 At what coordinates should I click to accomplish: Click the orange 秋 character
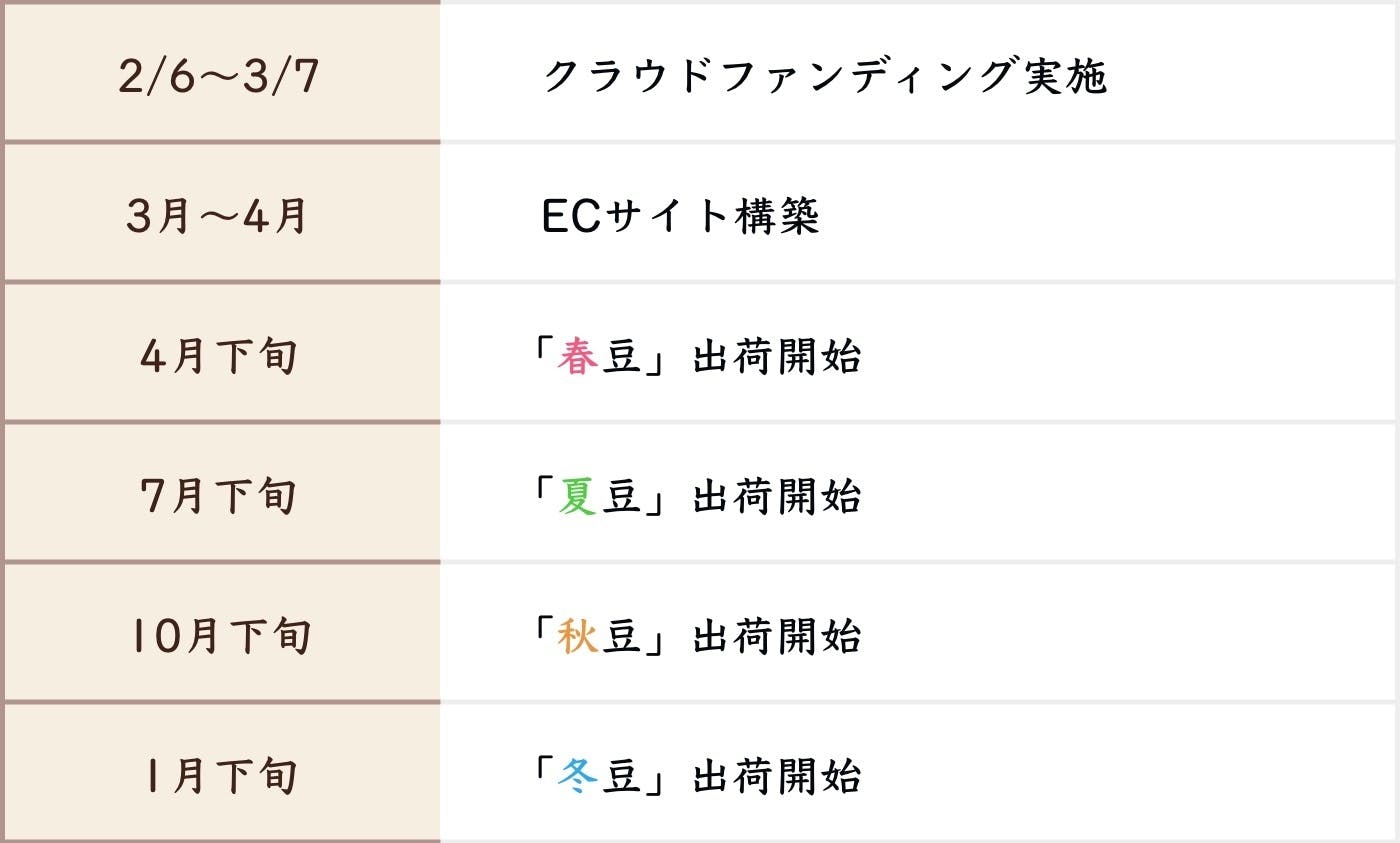coord(577,637)
